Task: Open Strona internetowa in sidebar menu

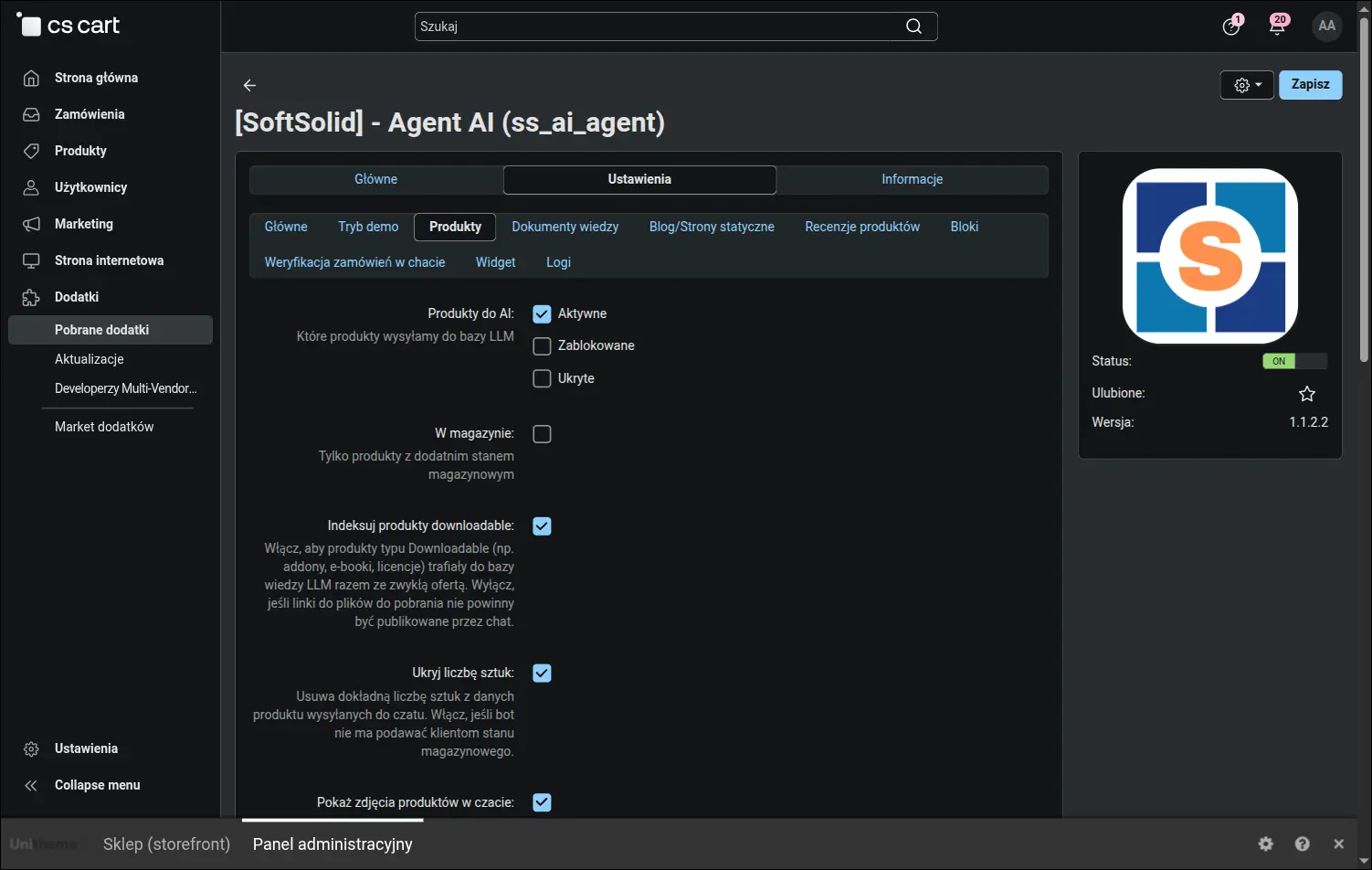Action: pyautogui.click(x=109, y=260)
